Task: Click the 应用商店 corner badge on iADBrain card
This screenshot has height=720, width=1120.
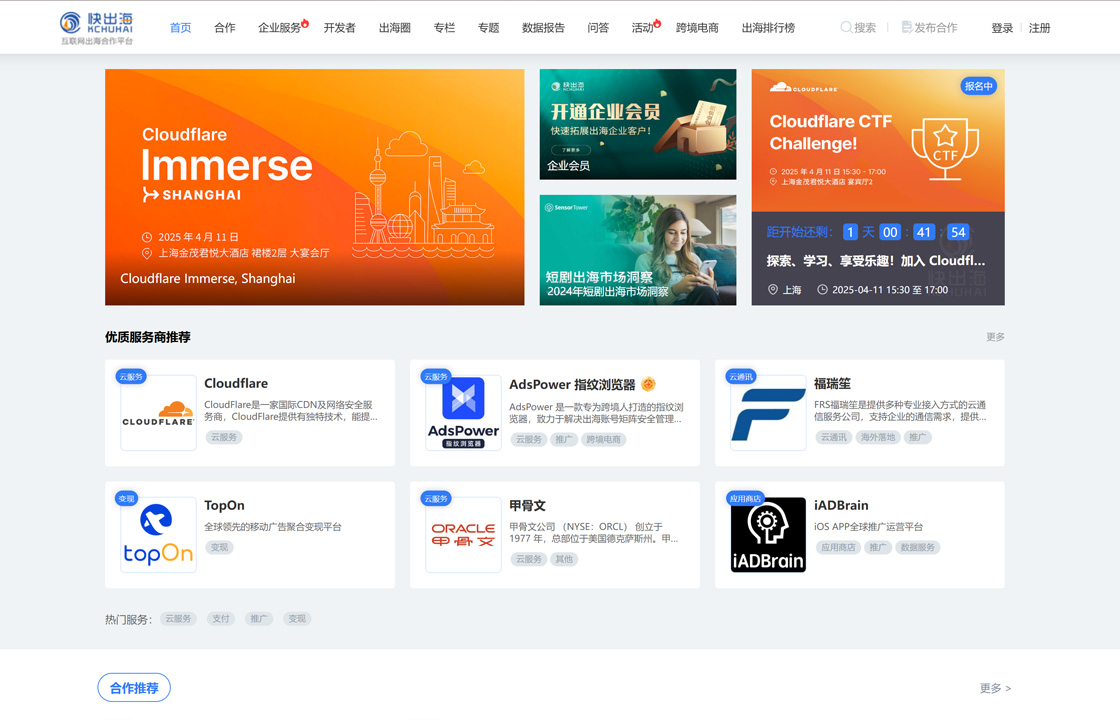Action: pos(745,499)
